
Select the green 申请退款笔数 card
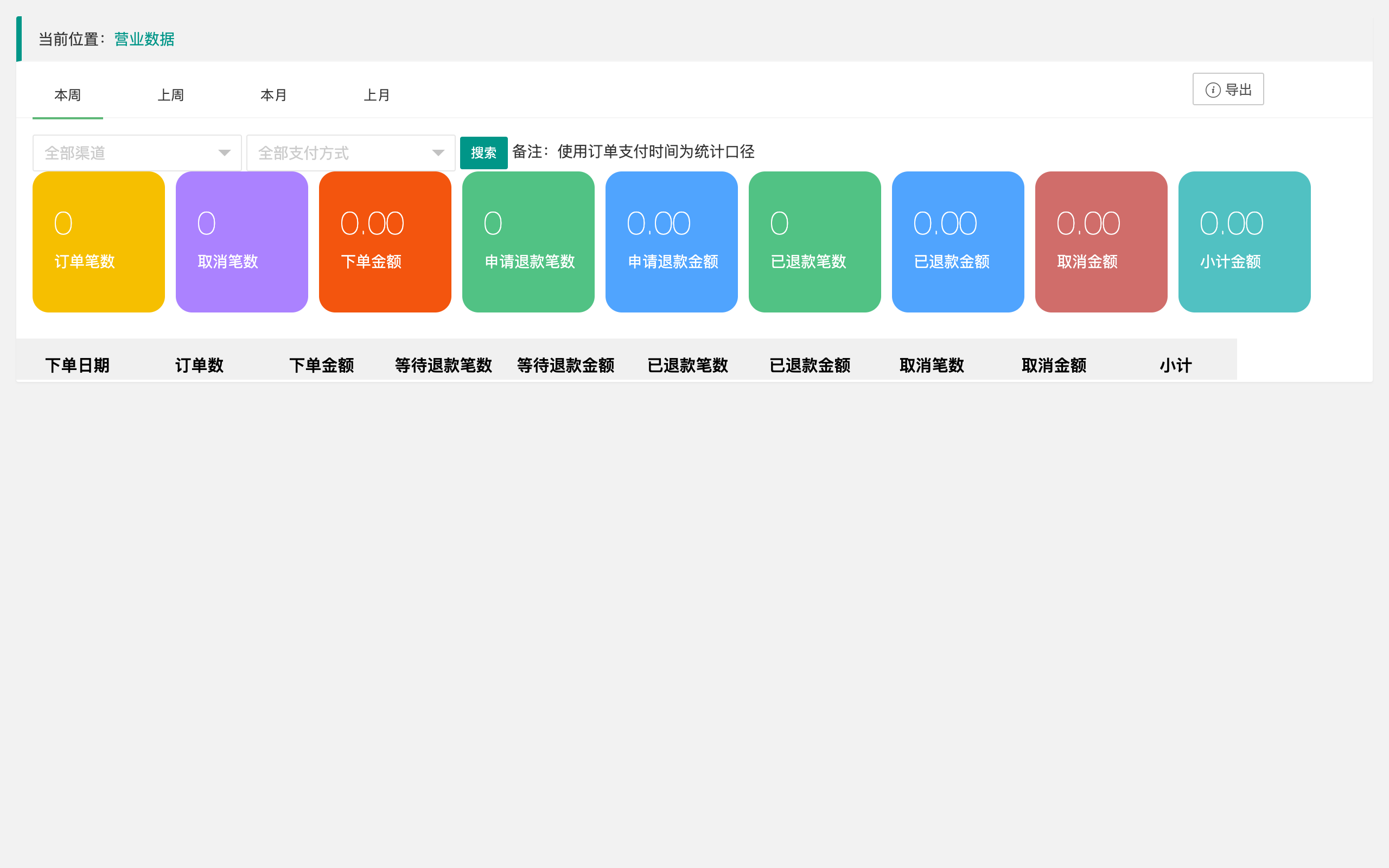tap(528, 242)
